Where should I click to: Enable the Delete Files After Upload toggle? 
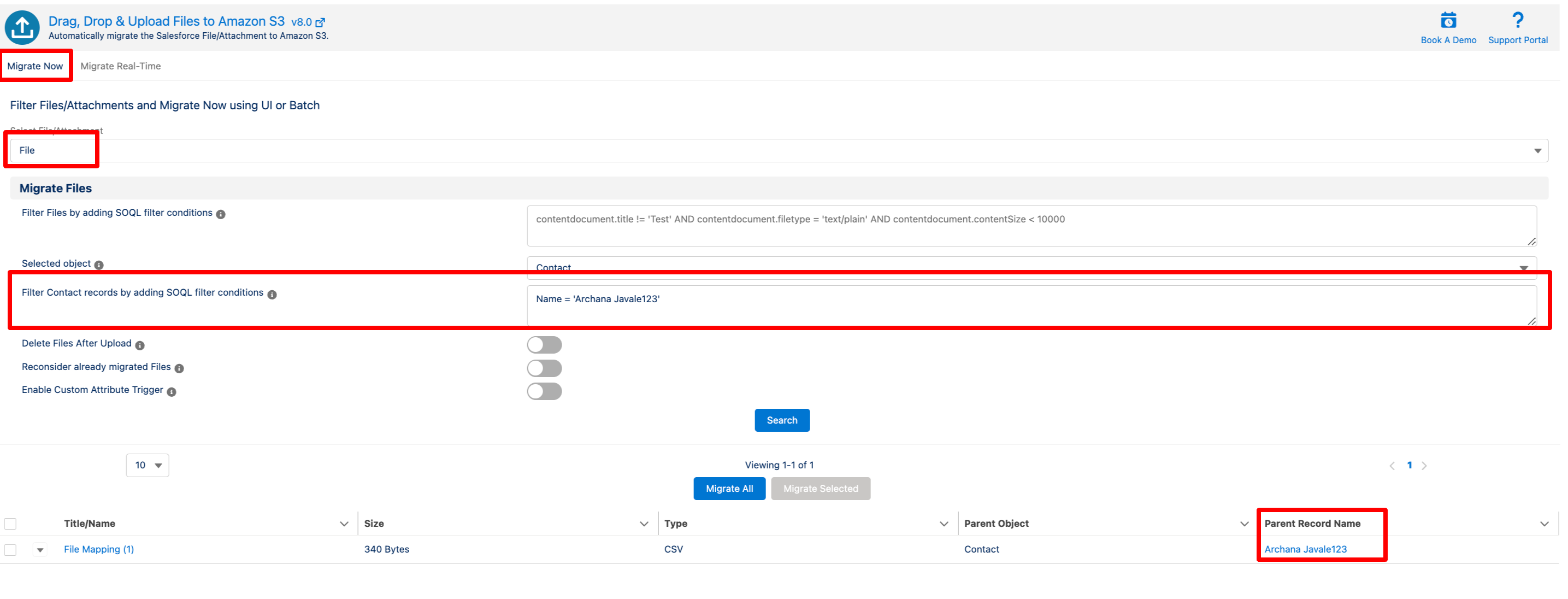[544, 344]
